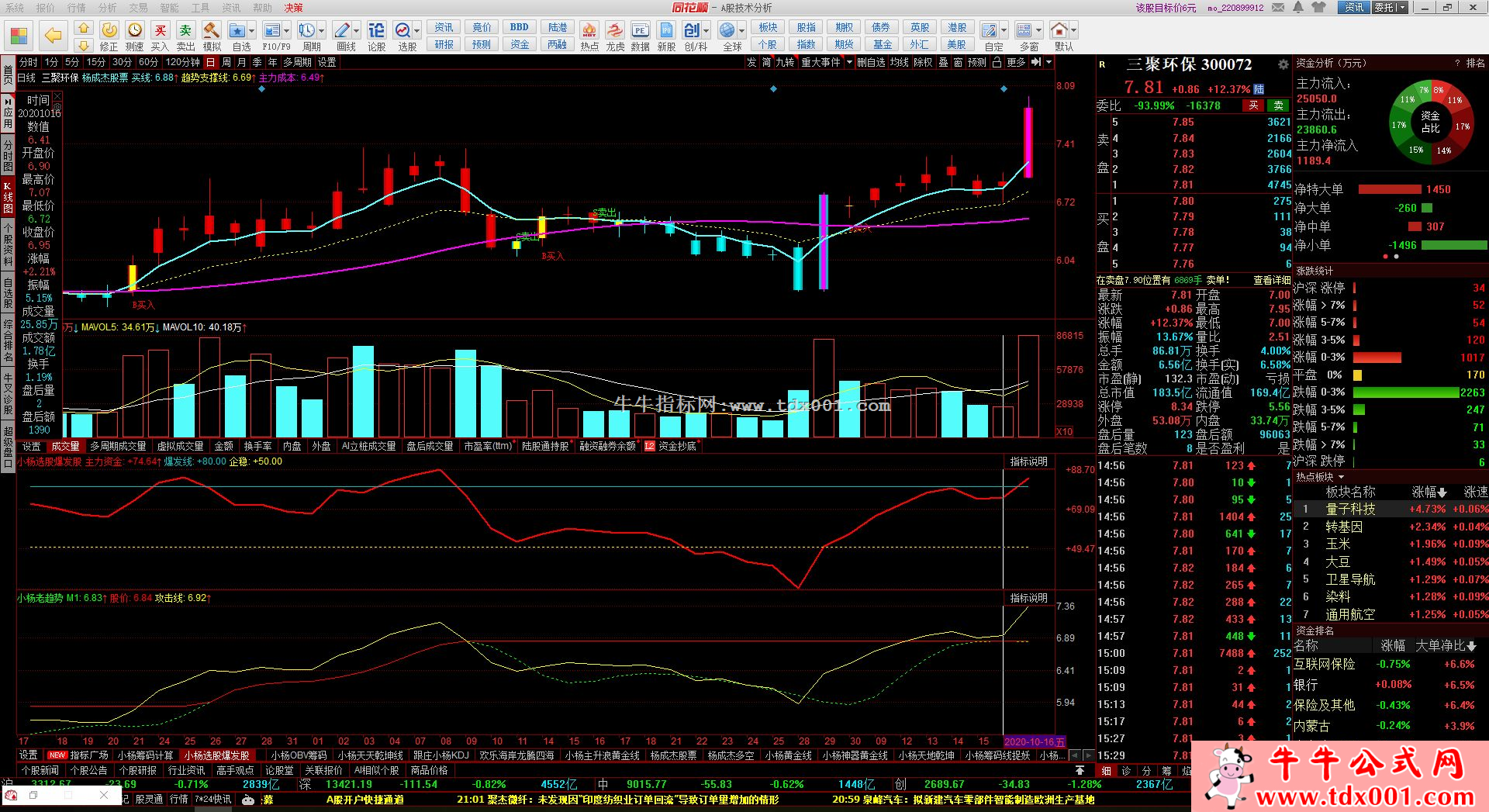Click the 排名 ranking link in 资金分析

point(1475,63)
